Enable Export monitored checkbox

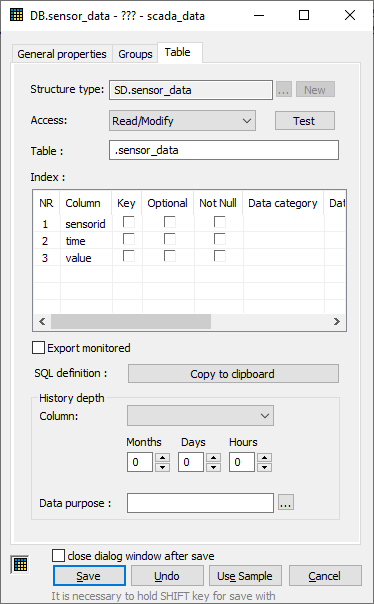point(39,347)
